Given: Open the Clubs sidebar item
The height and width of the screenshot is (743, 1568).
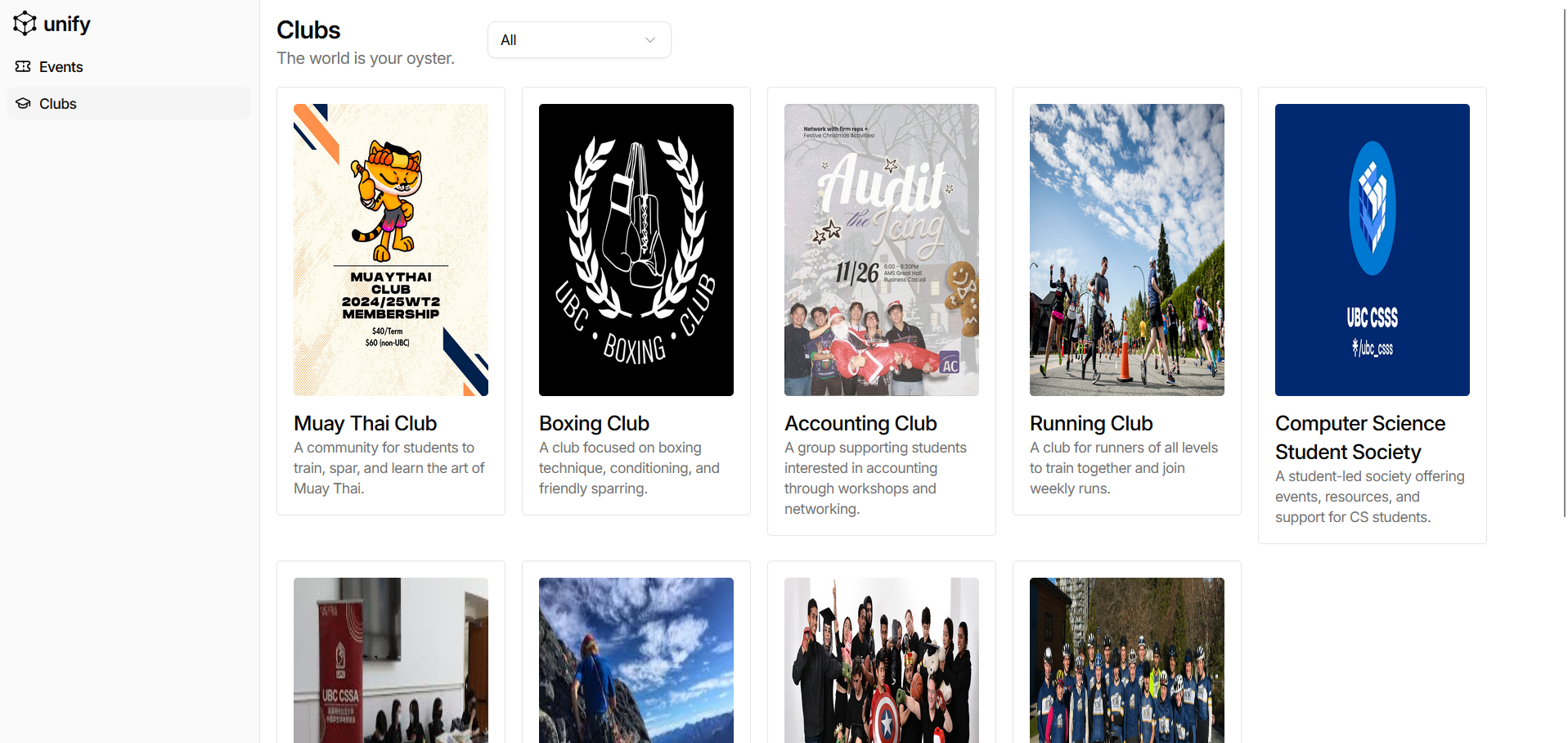Looking at the screenshot, I should coord(128,103).
